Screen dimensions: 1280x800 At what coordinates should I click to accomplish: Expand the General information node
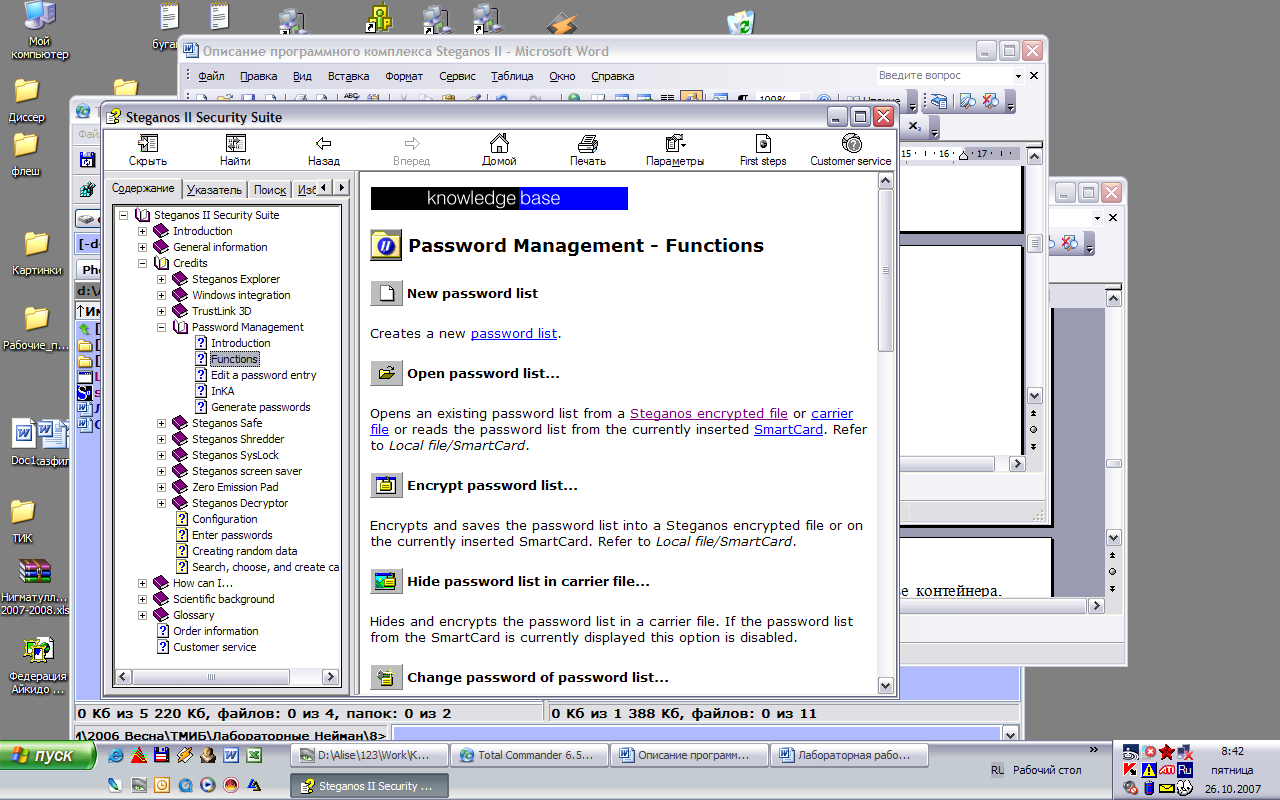143,247
